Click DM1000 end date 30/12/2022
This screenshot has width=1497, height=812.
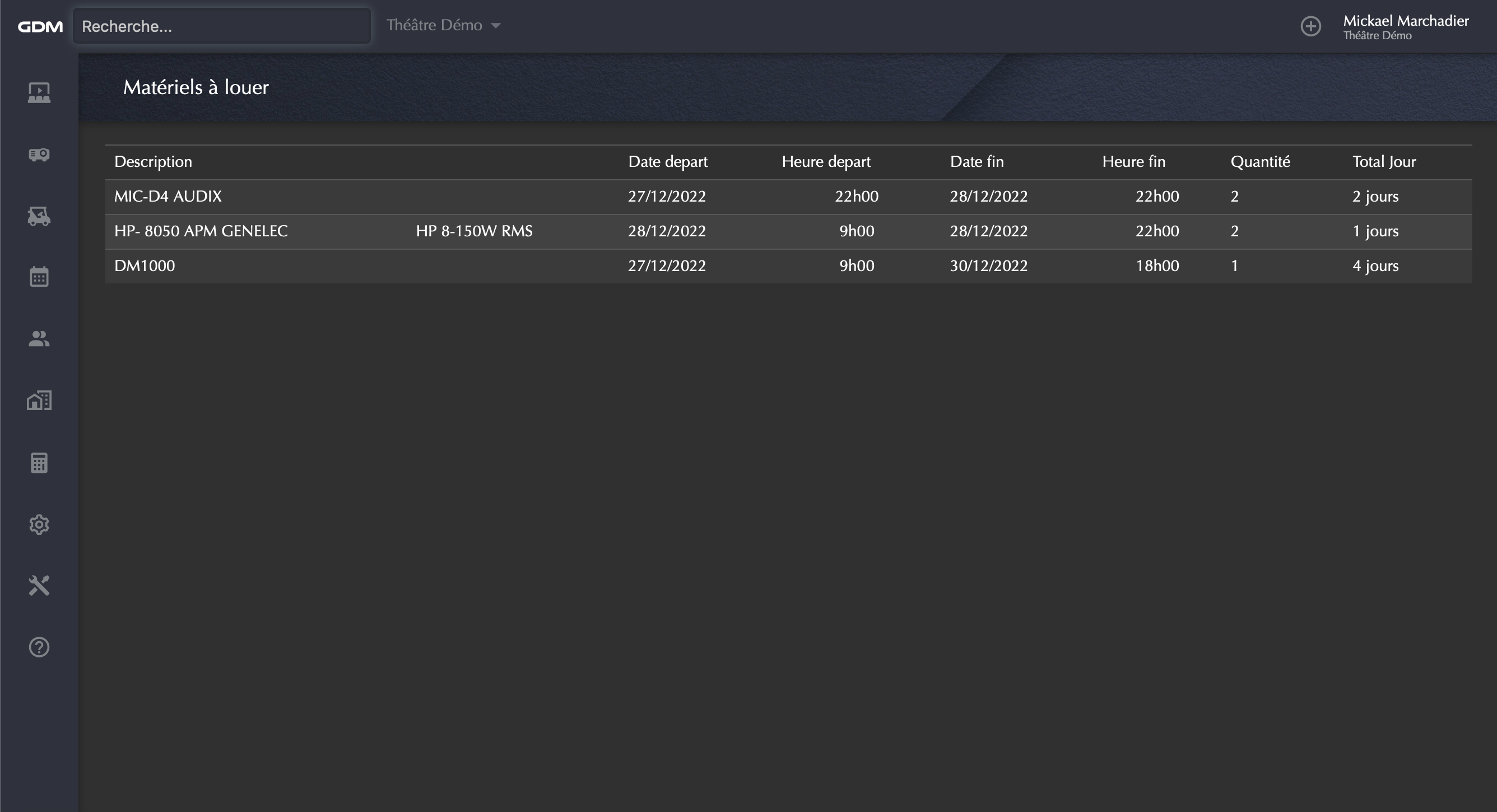click(988, 266)
